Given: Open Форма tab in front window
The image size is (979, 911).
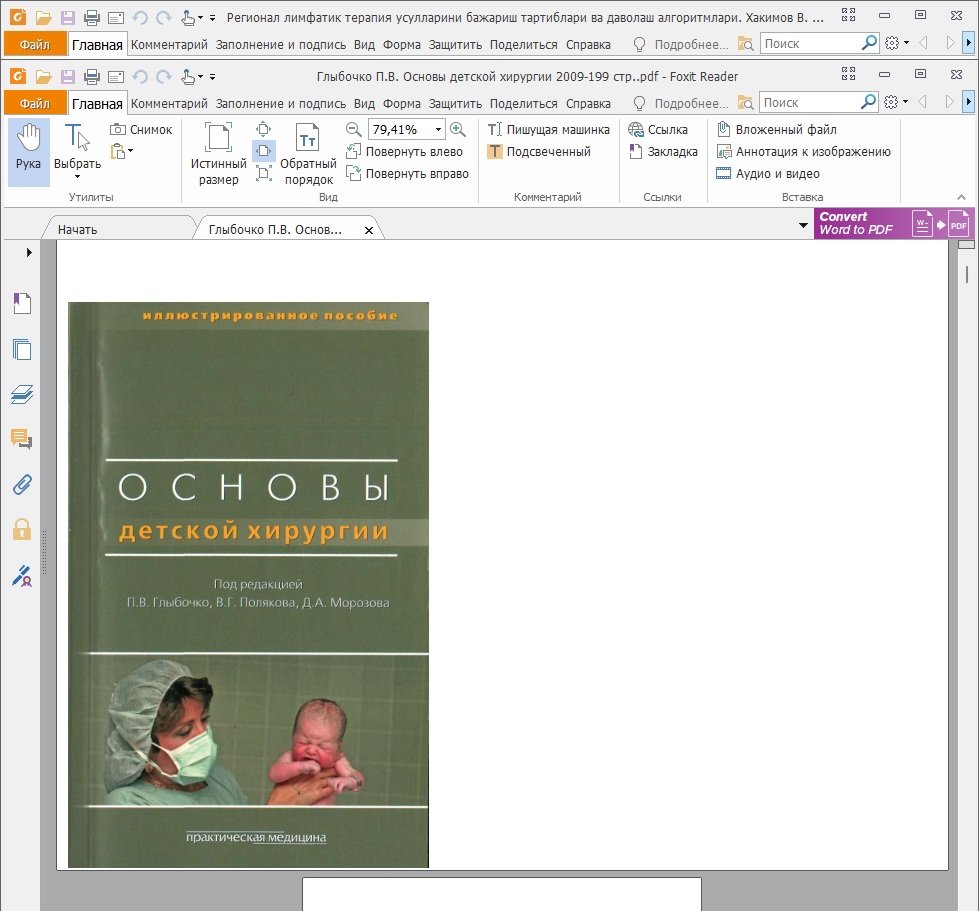Looking at the screenshot, I should coord(401,104).
